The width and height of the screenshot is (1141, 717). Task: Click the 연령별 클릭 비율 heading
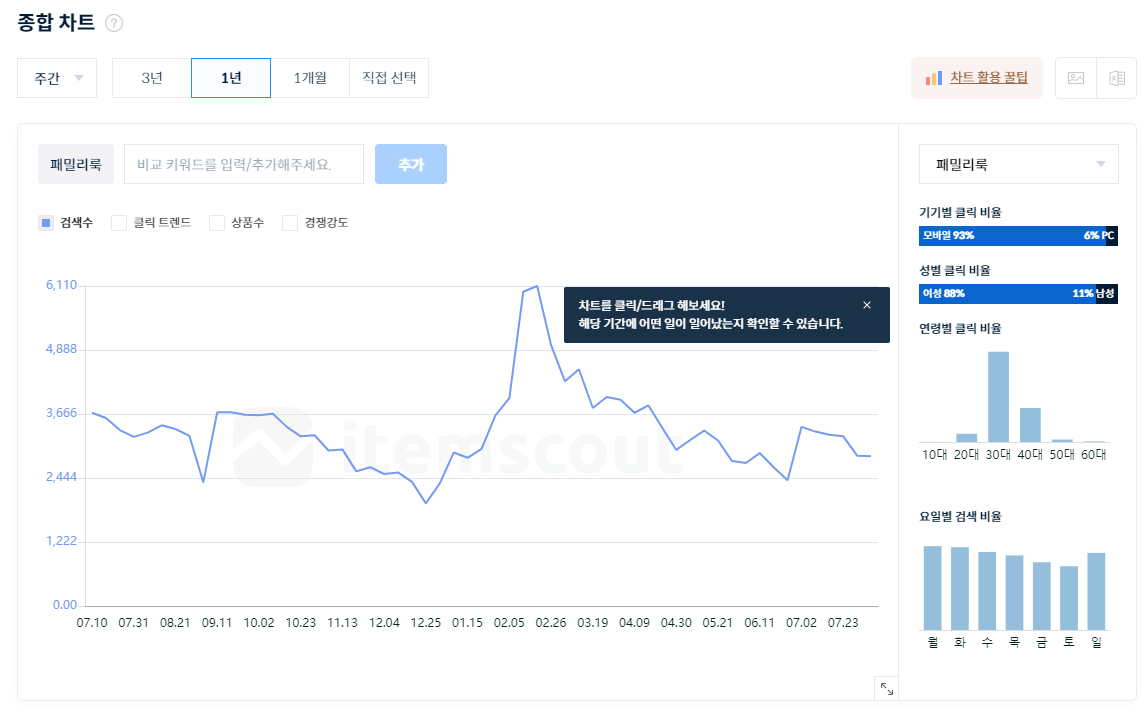[x=960, y=329]
